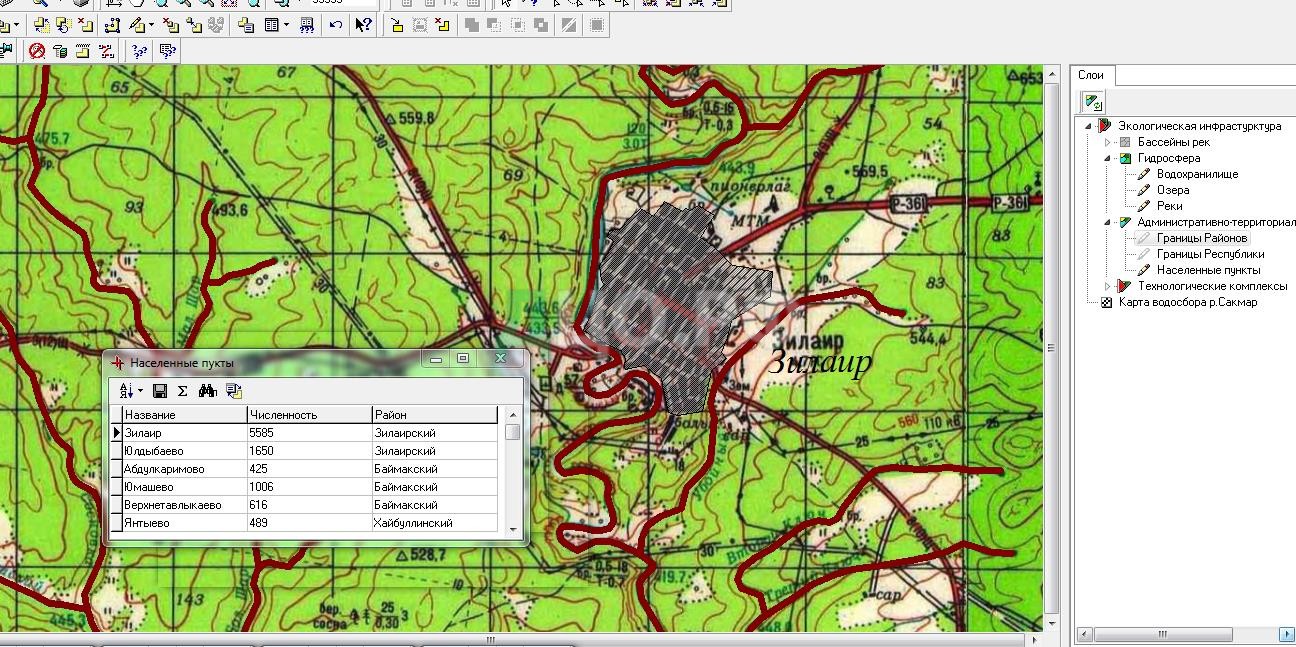This screenshot has width=1296, height=647.
Task: Click the What's This help pointer icon
Action: 364,25
